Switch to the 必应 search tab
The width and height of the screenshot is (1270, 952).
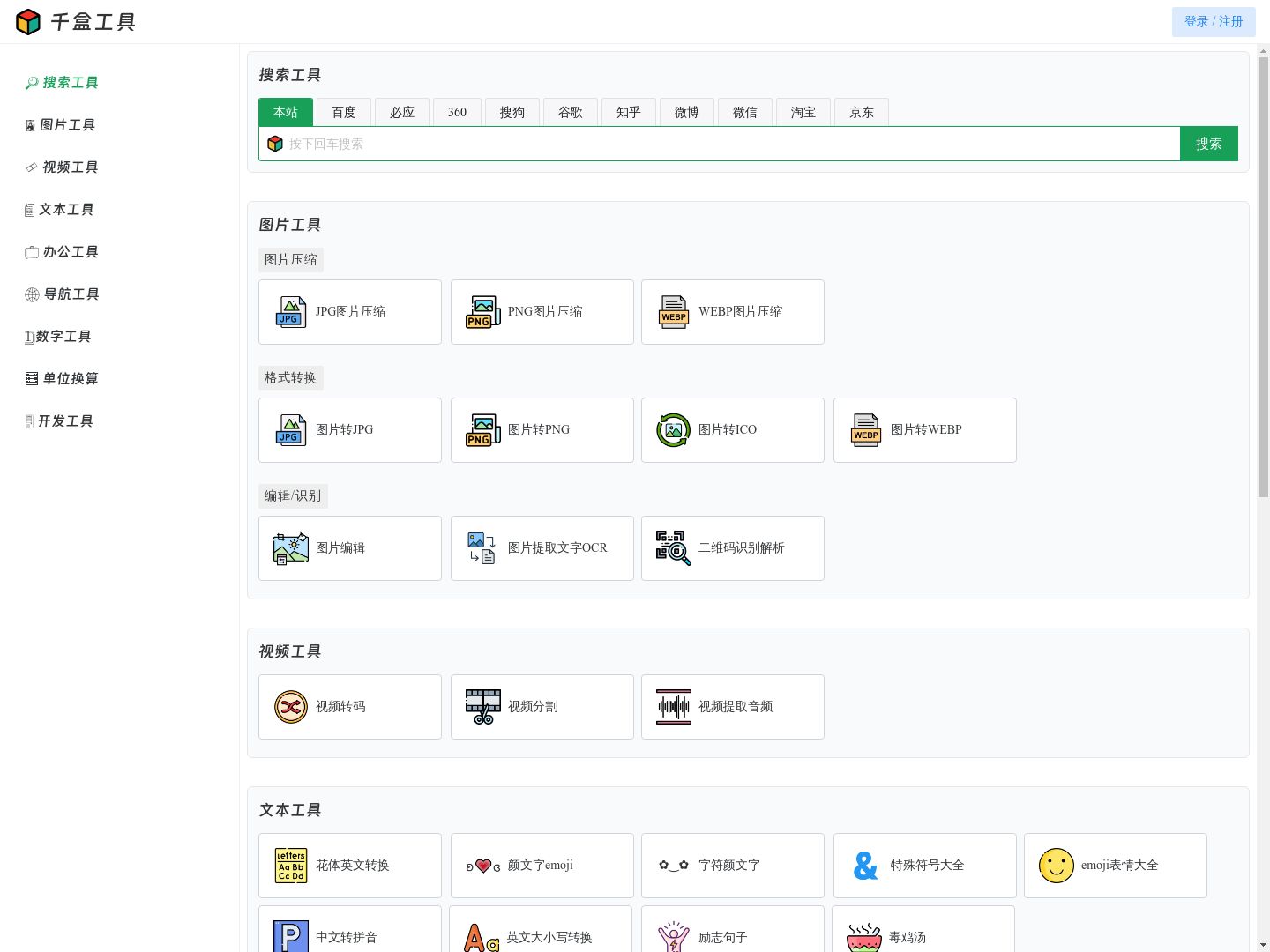(x=402, y=112)
